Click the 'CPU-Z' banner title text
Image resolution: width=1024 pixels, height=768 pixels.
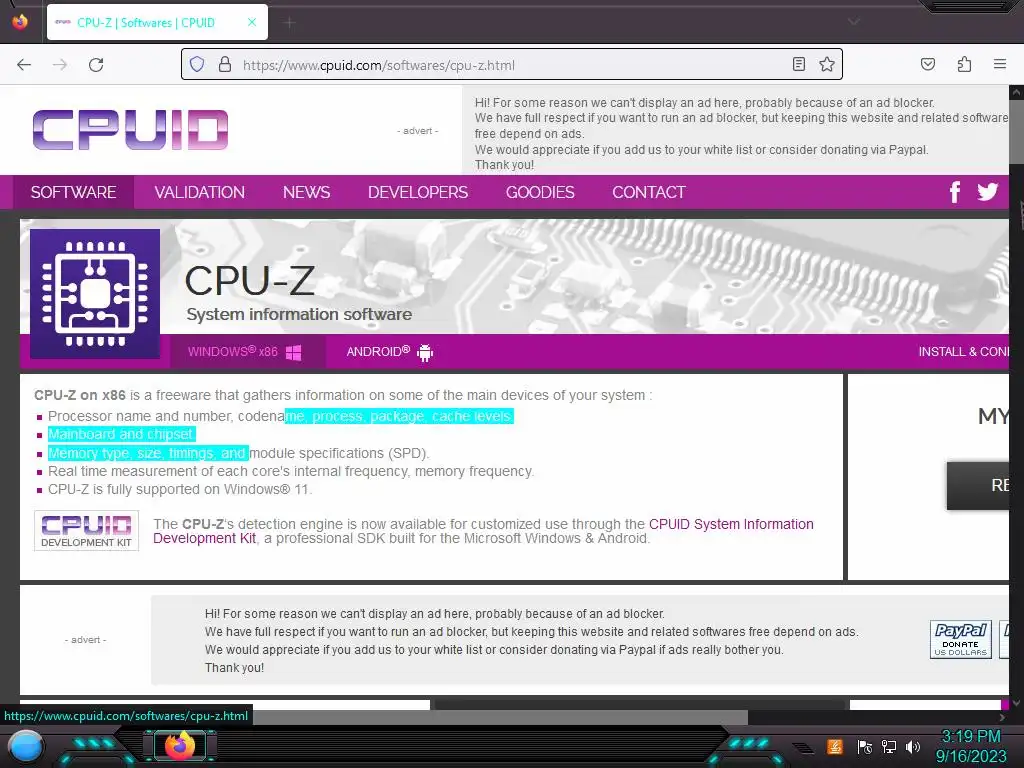[x=249, y=280]
